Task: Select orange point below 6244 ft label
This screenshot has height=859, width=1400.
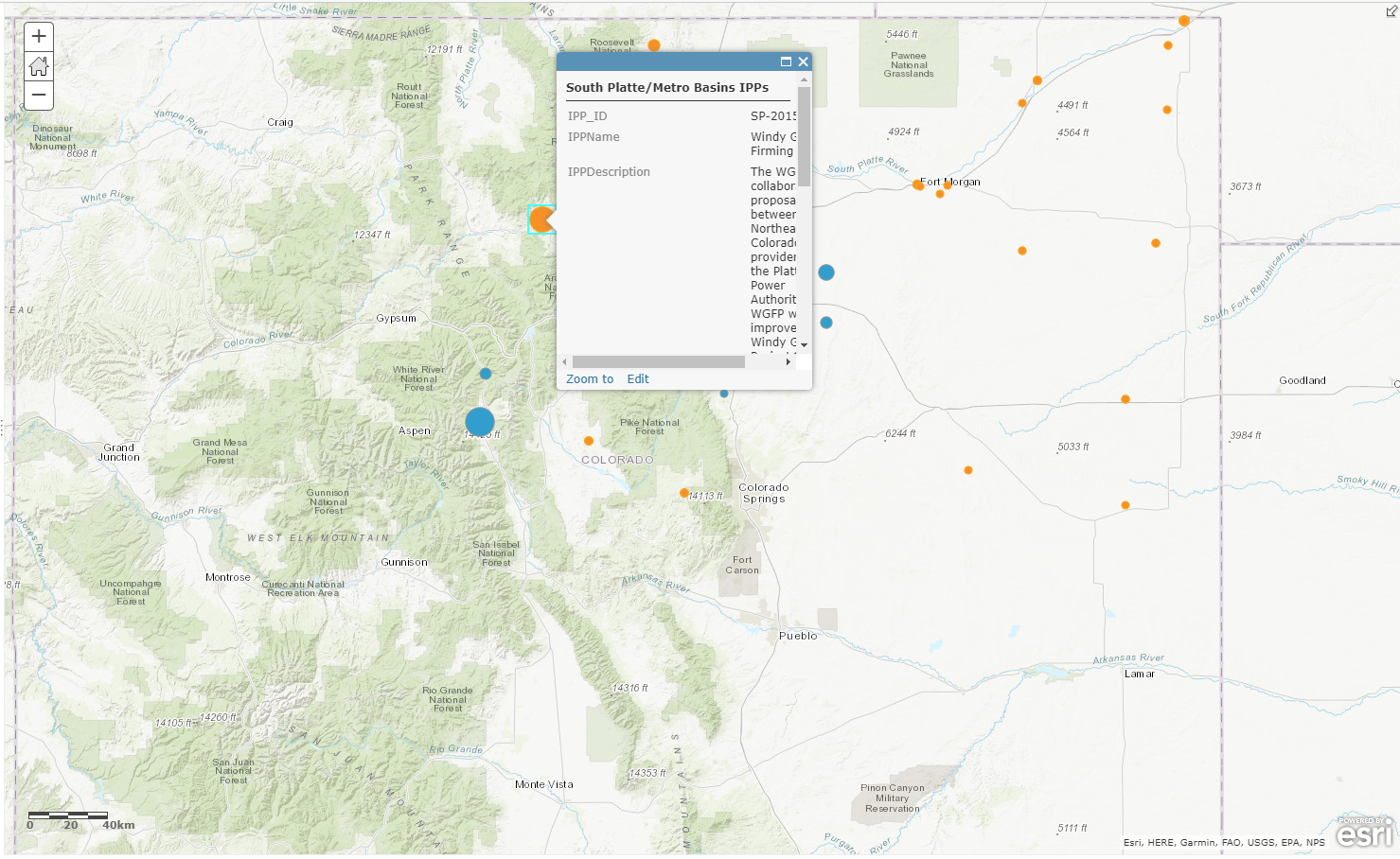Action: (968, 470)
